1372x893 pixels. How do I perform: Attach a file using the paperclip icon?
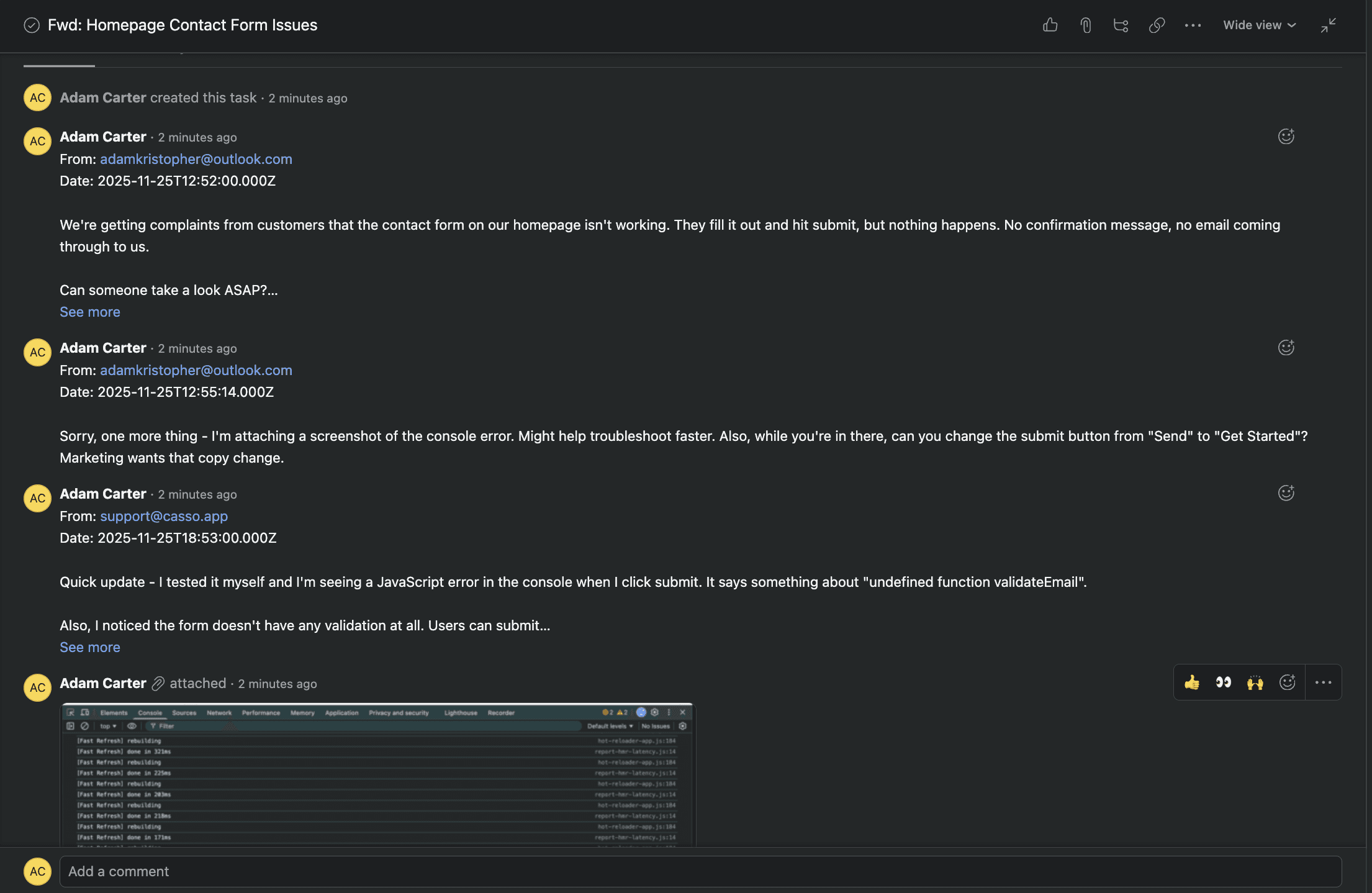click(1086, 25)
